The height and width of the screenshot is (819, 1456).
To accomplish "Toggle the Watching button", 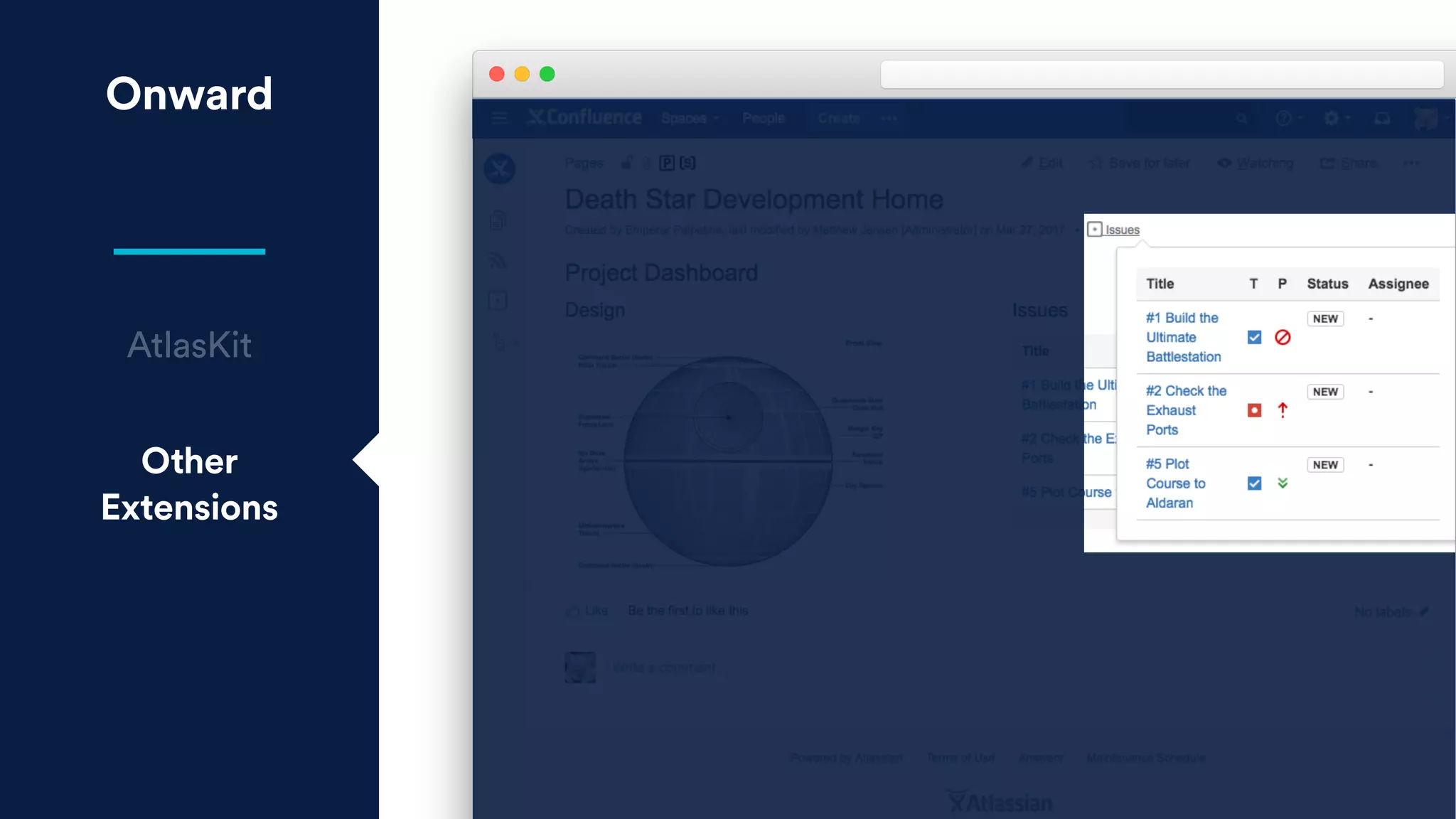I will click(1256, 163).
